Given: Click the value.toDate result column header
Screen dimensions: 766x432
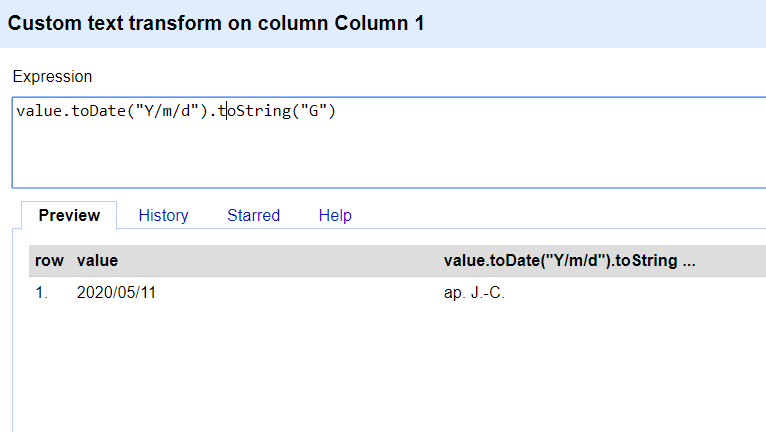Looking at the screenshot, I should click(x=569, y=260).
